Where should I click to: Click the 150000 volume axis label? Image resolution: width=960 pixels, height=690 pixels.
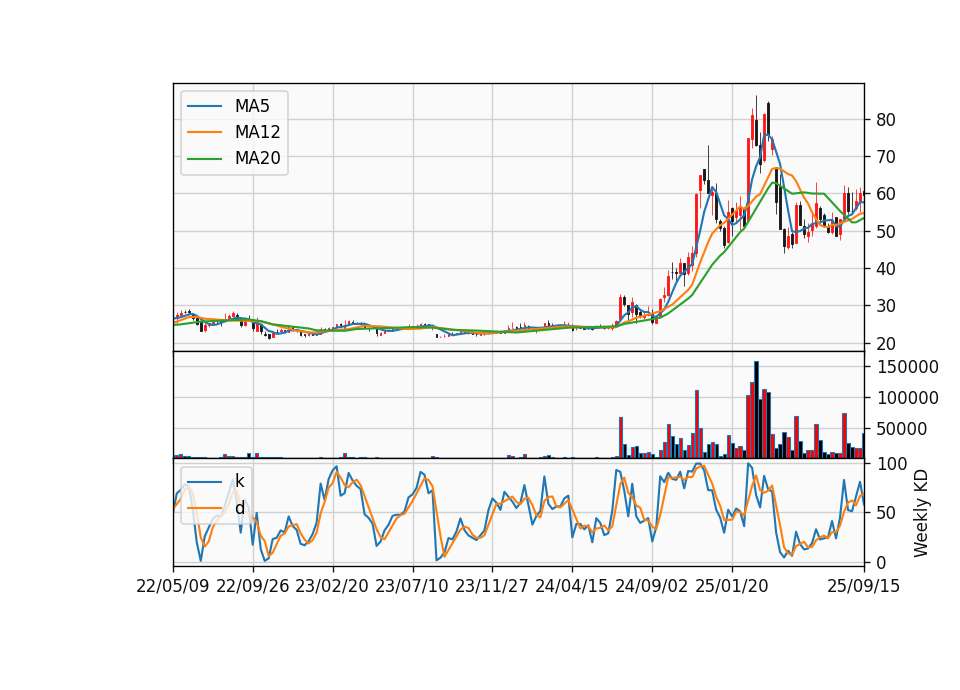pyautogui.click(x=908, y=367)
